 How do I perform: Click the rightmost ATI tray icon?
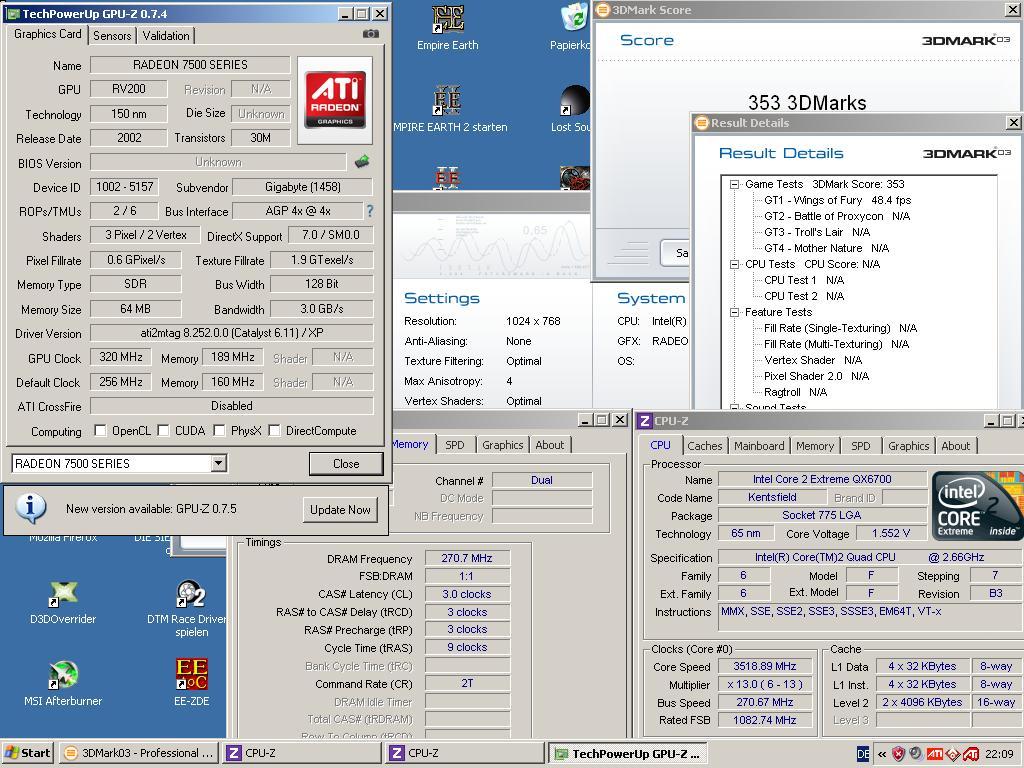coord(970,754)
